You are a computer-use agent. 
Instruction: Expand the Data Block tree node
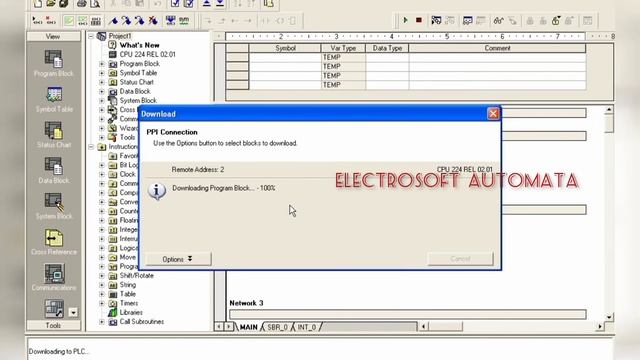tap(102, 91)
